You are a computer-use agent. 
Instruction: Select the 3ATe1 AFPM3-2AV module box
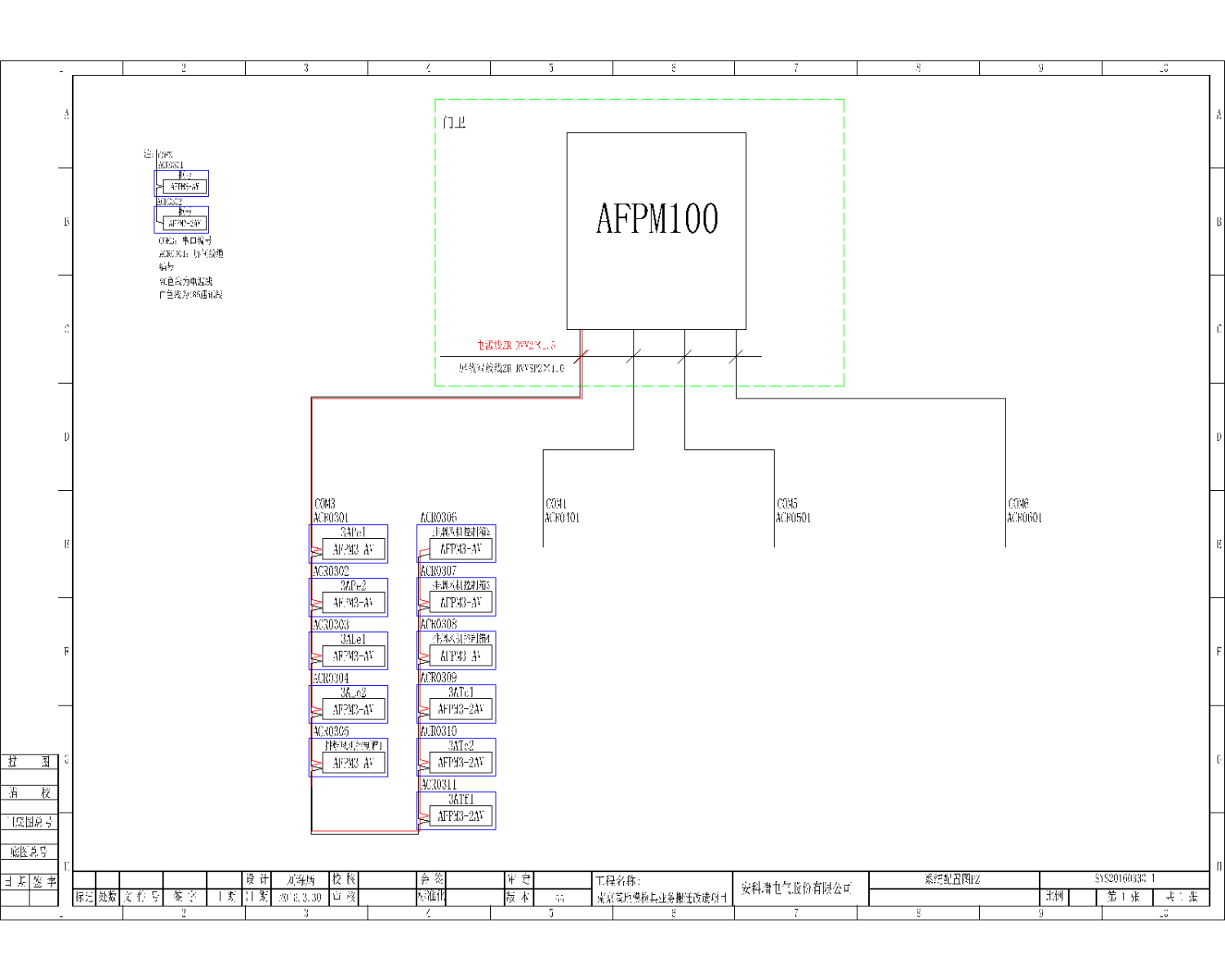[x=457, y=704]
